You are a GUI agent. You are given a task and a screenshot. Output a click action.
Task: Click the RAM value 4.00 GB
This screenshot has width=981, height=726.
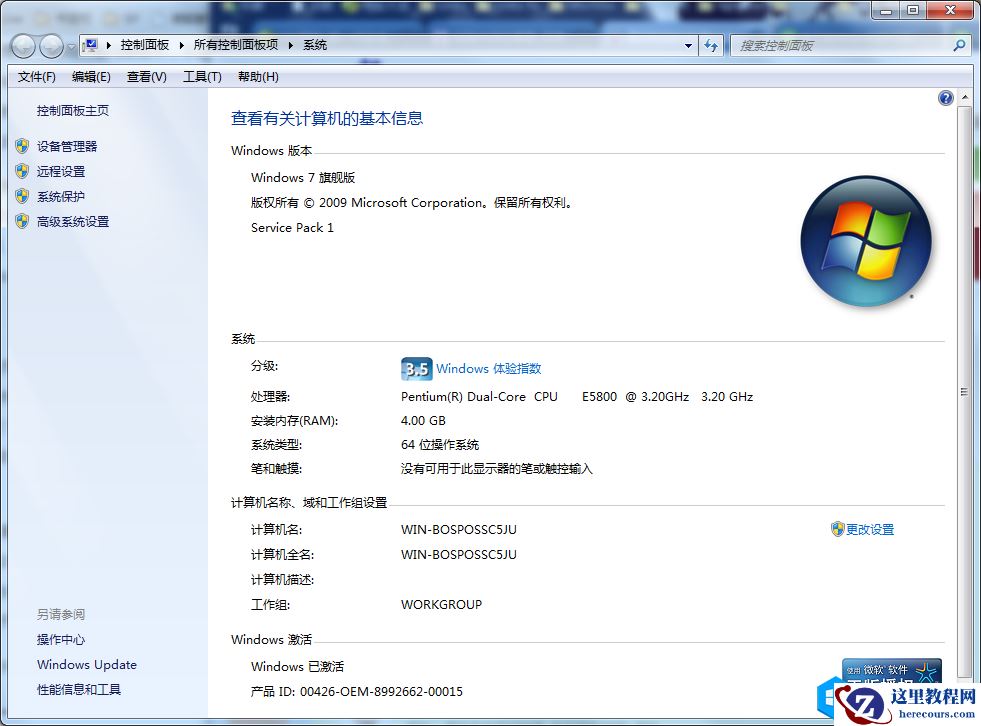(424, 421)
